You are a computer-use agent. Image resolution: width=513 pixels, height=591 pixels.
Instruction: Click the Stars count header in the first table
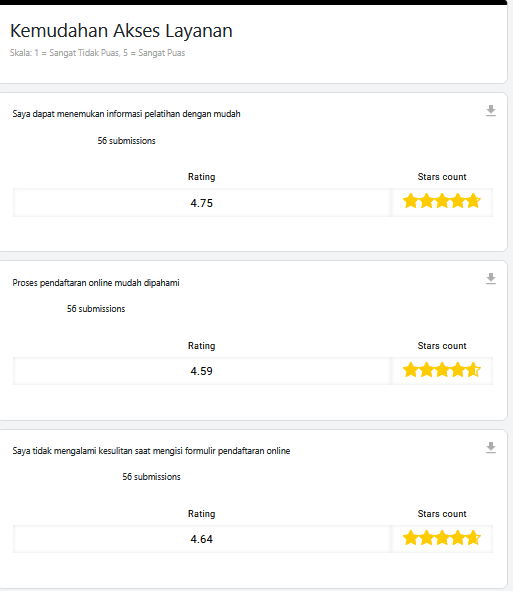(442, 177)
